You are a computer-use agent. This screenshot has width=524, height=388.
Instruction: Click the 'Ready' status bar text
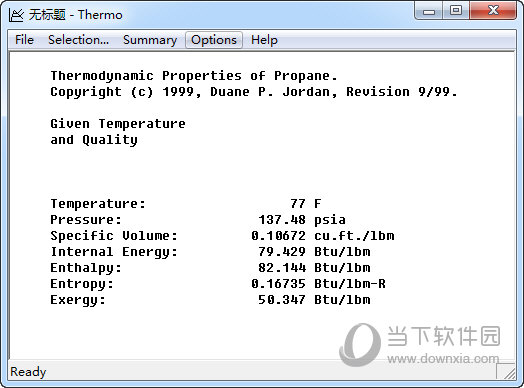tap(28, 372)
